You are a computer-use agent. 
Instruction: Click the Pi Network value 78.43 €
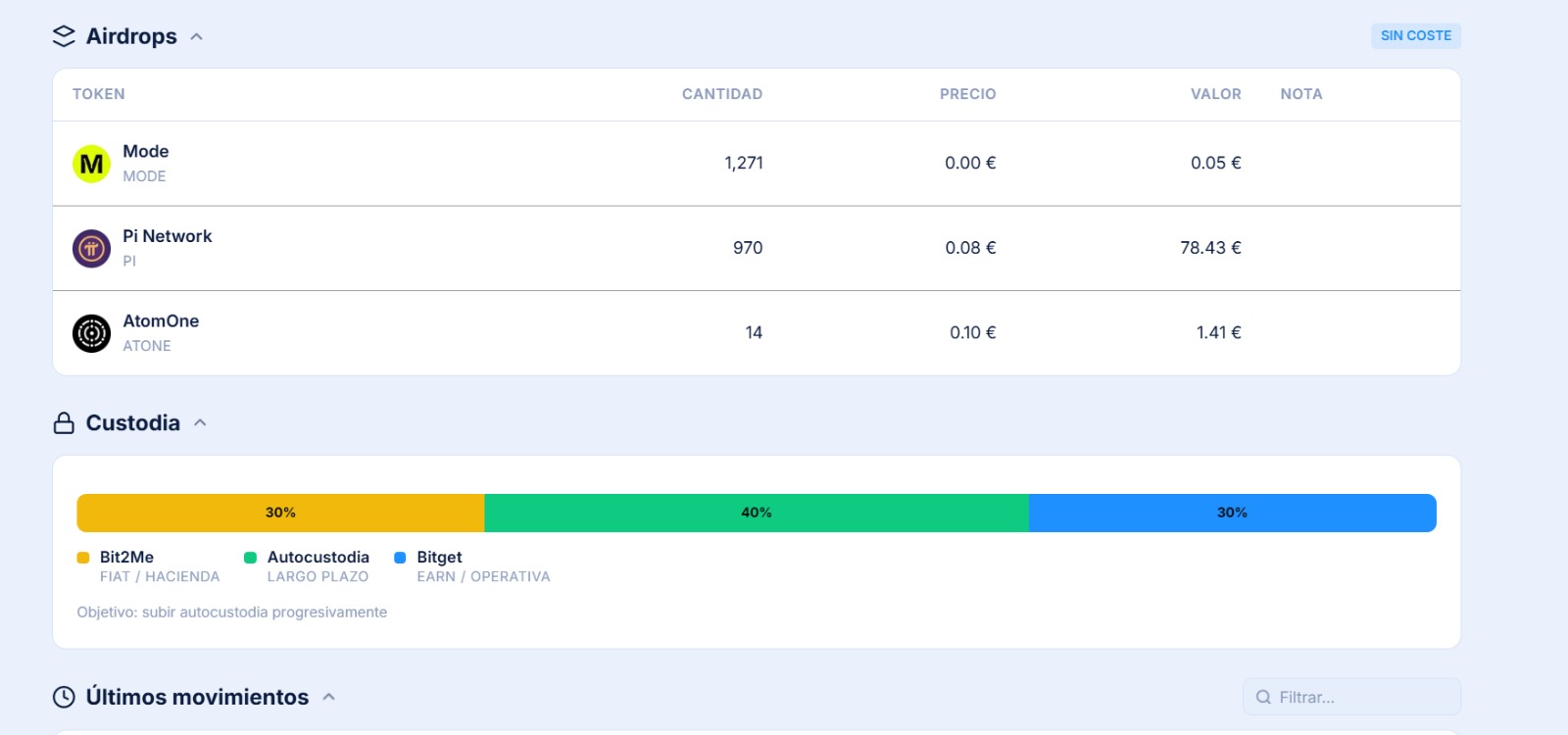coord(1211,248)
